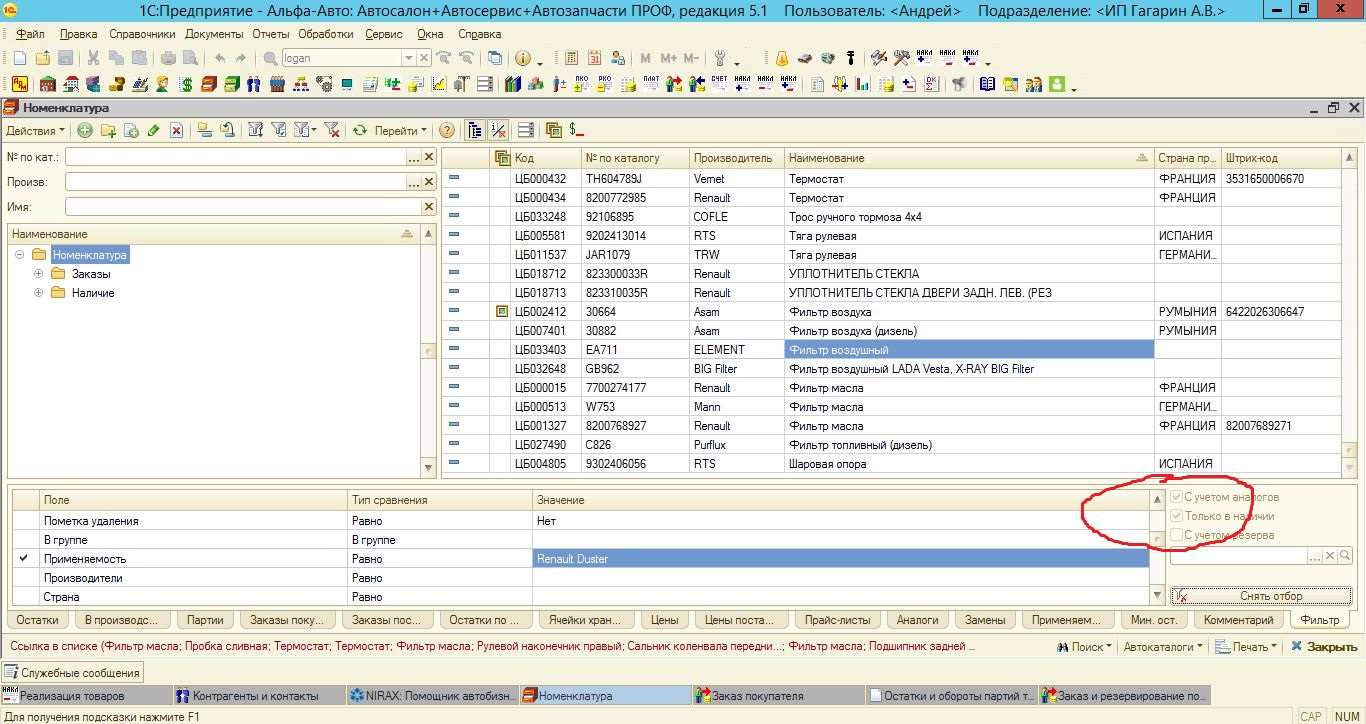Toggle the Страна filter row checkbox
This screenshot has width=1366, height=724.
24,597
